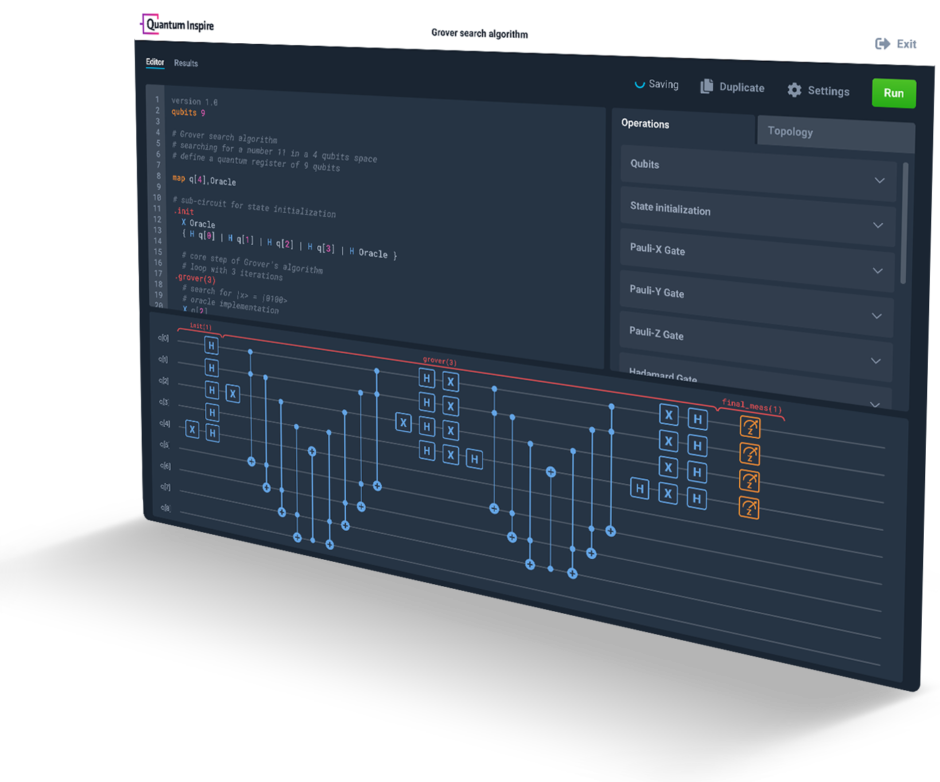Select the topmost orange measurement gate
Viewport: 940px width, 782px height.
tap(749, 428)
